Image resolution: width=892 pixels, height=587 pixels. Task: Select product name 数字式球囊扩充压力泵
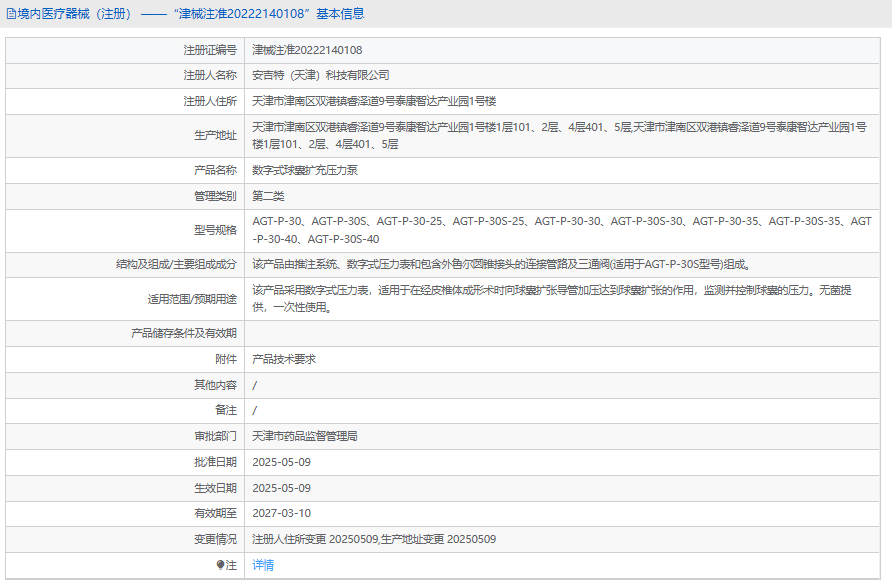pyautogui.click(x=305, y=170)
